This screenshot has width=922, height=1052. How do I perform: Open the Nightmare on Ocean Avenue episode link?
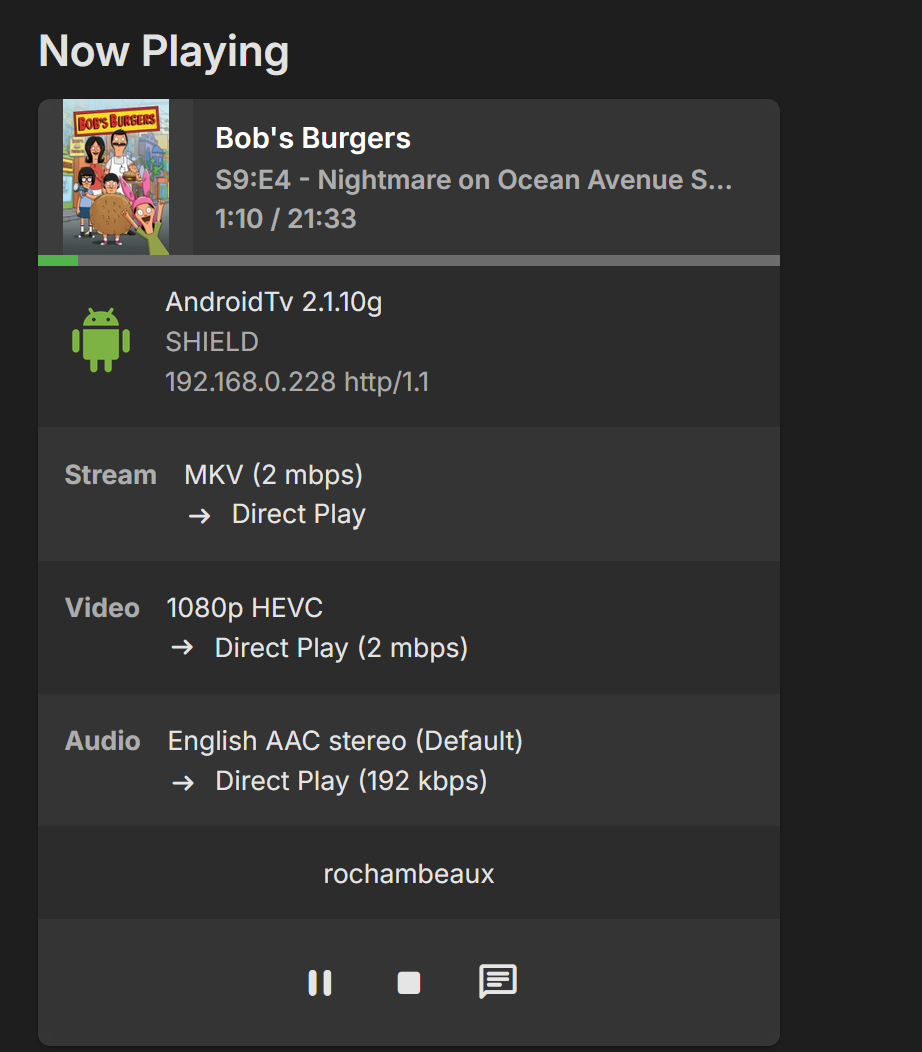point(474,180)
